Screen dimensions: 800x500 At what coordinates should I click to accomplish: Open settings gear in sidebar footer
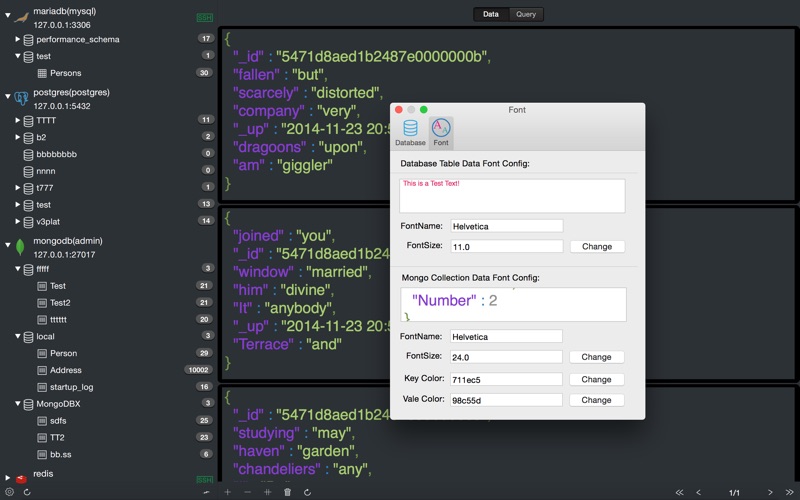pos(9,492)
